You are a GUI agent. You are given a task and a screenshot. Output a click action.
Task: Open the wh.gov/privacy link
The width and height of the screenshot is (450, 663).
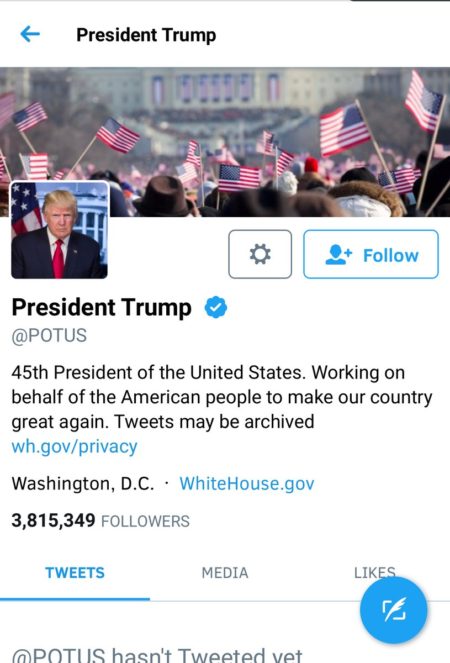click(74, 447)
